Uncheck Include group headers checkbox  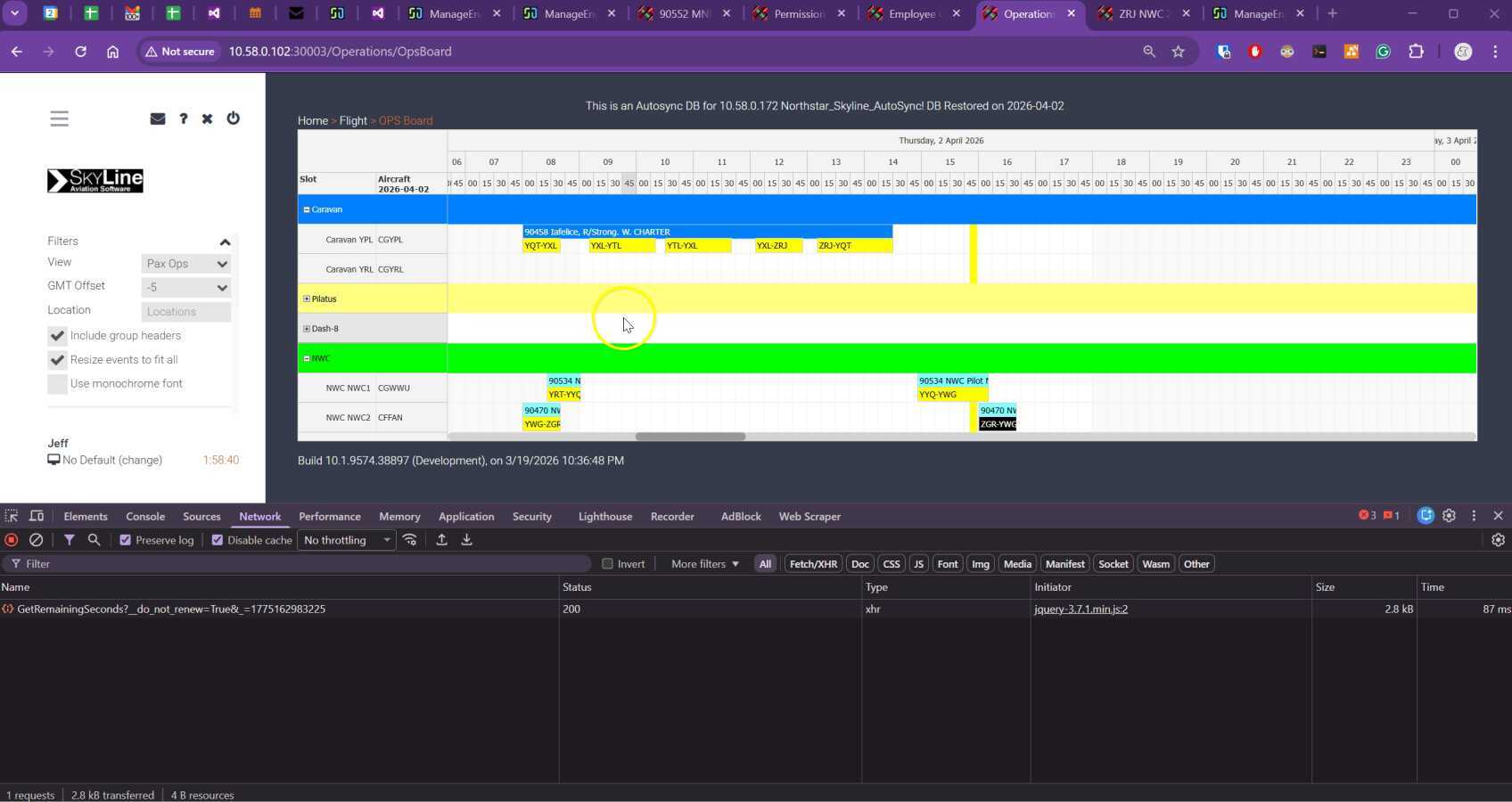57,336
